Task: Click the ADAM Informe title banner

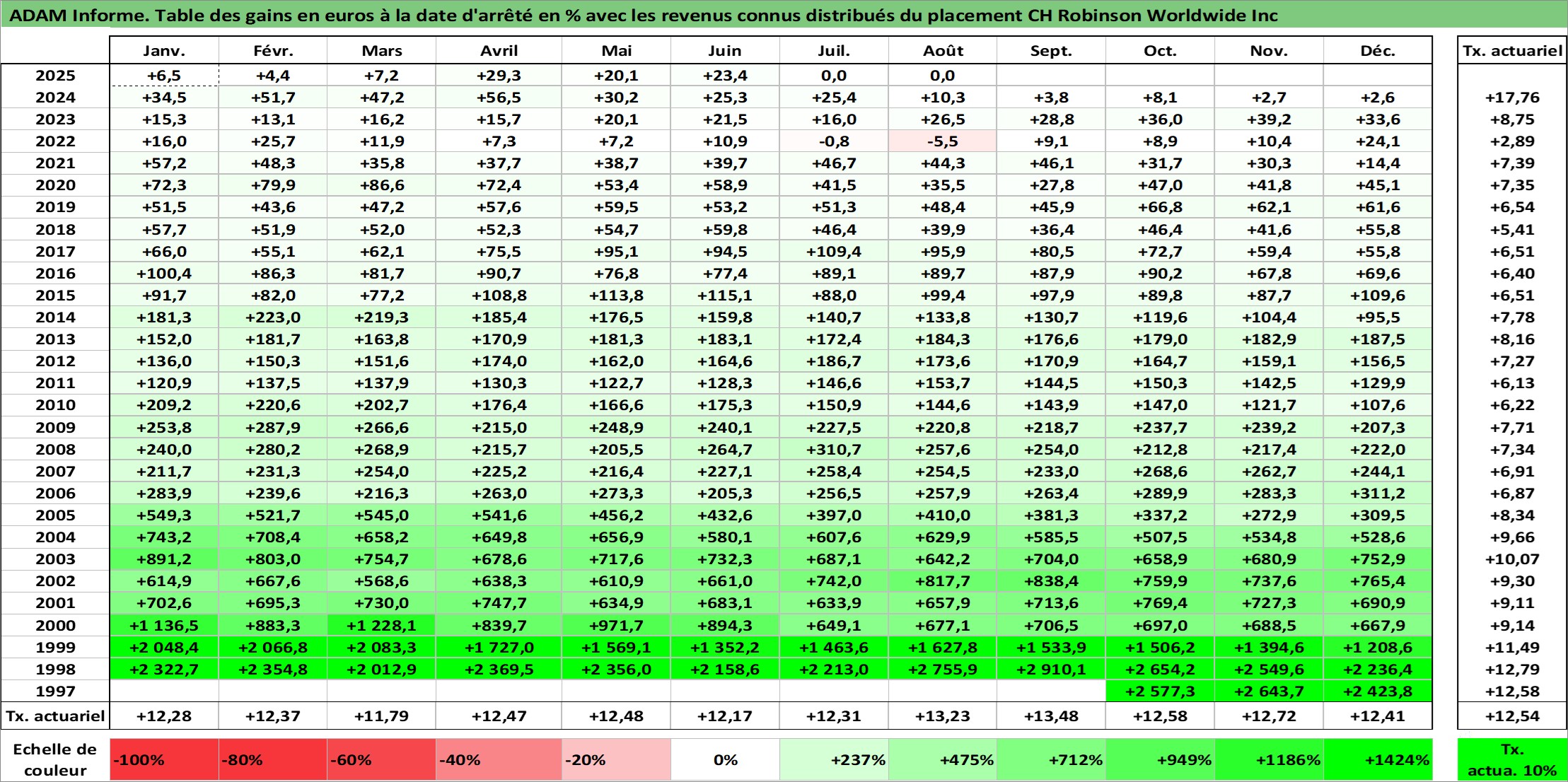Action: tap(784, 15)
